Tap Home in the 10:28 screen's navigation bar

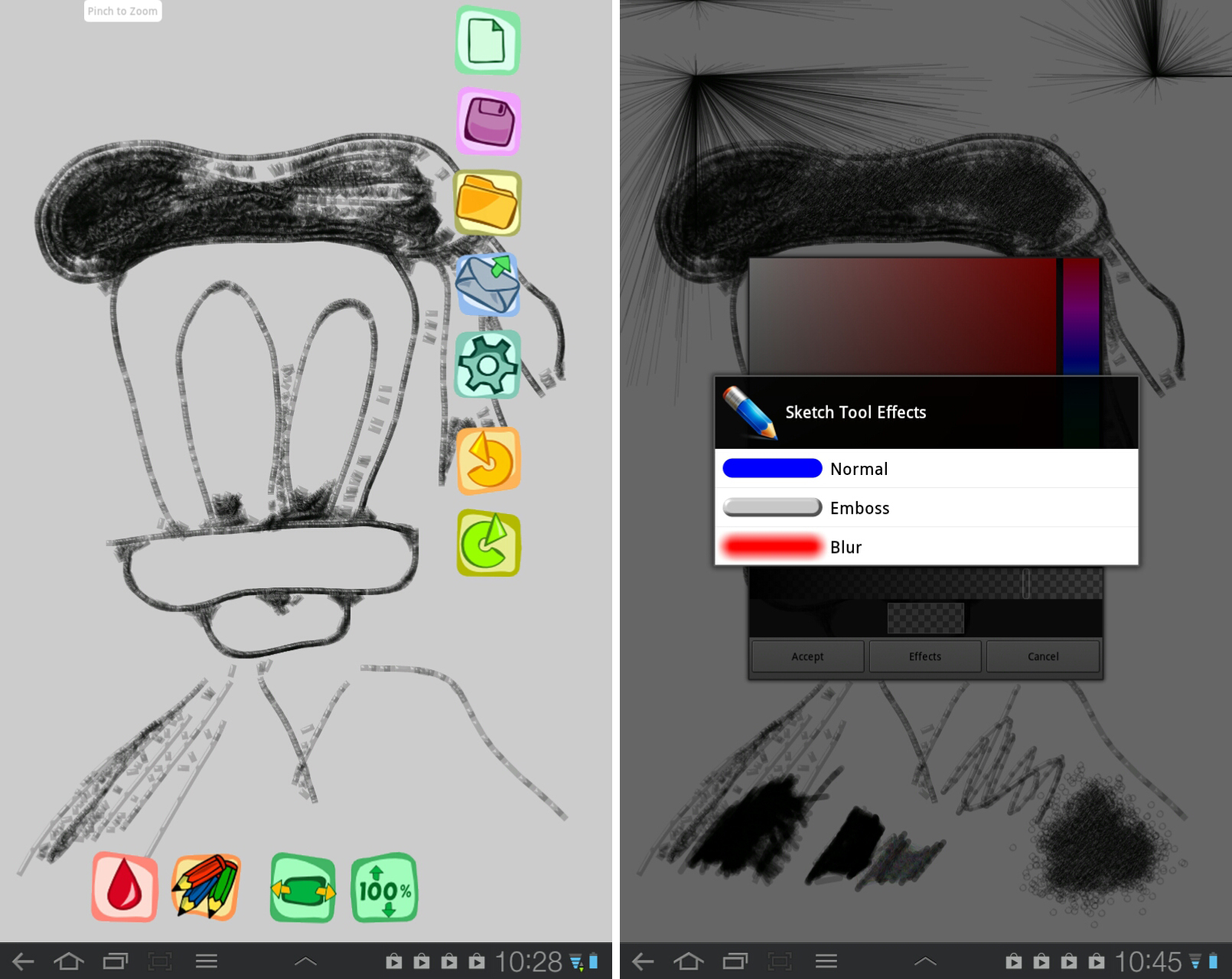69,961
